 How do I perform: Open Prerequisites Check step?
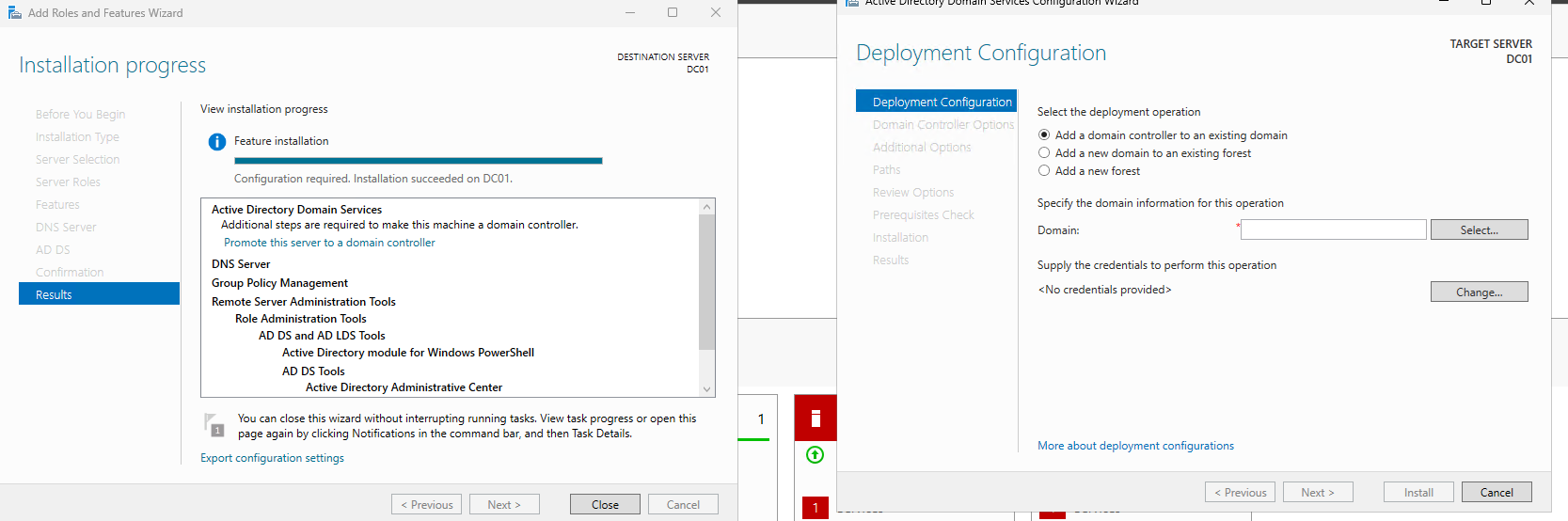[x=924, y=215]
